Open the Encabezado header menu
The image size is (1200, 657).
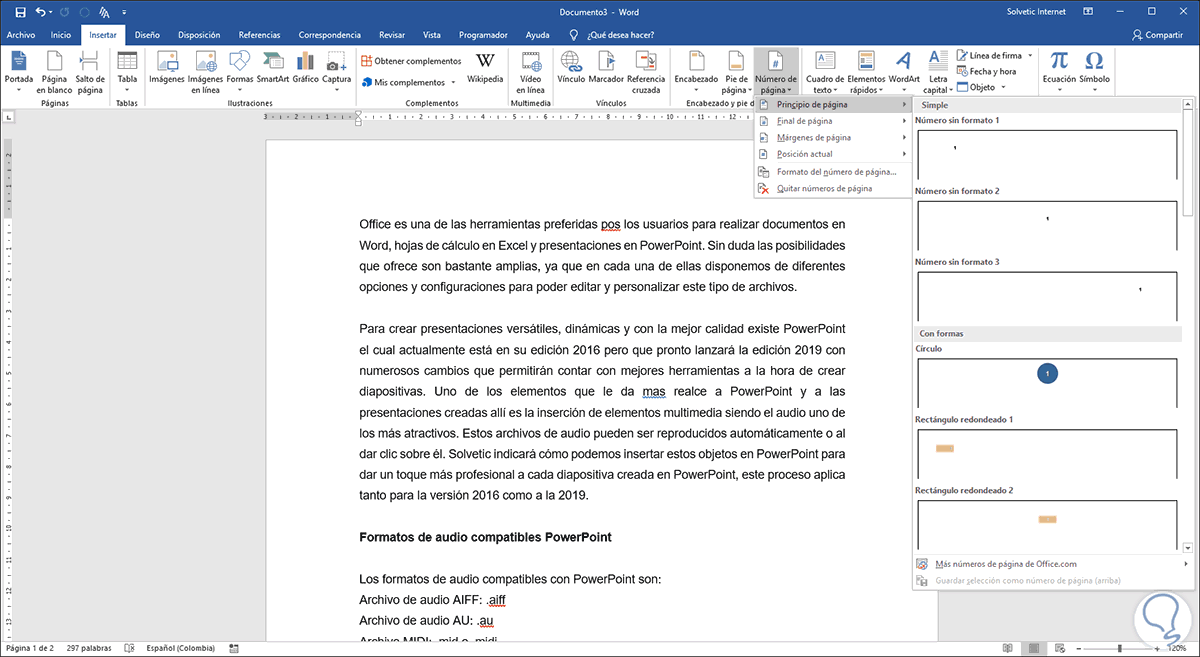coord(696,71)
